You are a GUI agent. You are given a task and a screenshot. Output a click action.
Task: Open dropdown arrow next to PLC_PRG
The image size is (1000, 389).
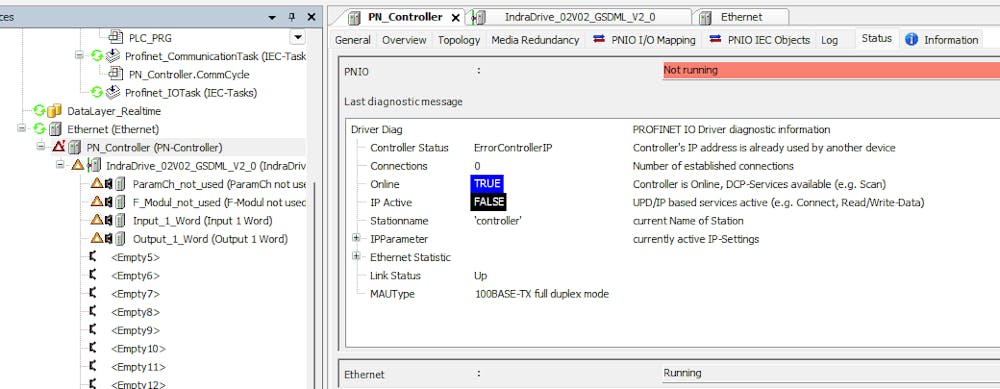point(297,38)
